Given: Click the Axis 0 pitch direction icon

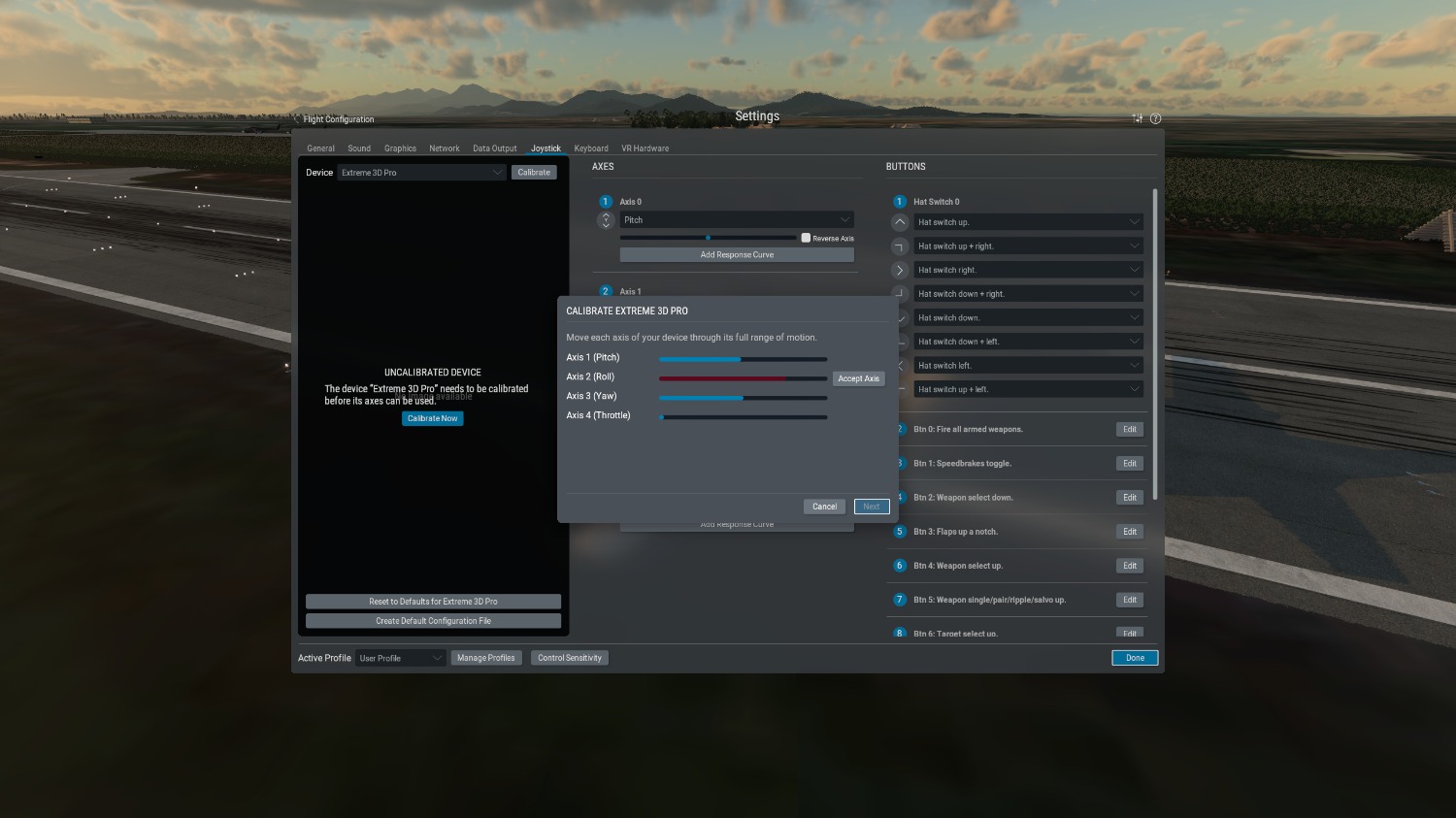Looking at the screenshot, I should pos(606,221).
